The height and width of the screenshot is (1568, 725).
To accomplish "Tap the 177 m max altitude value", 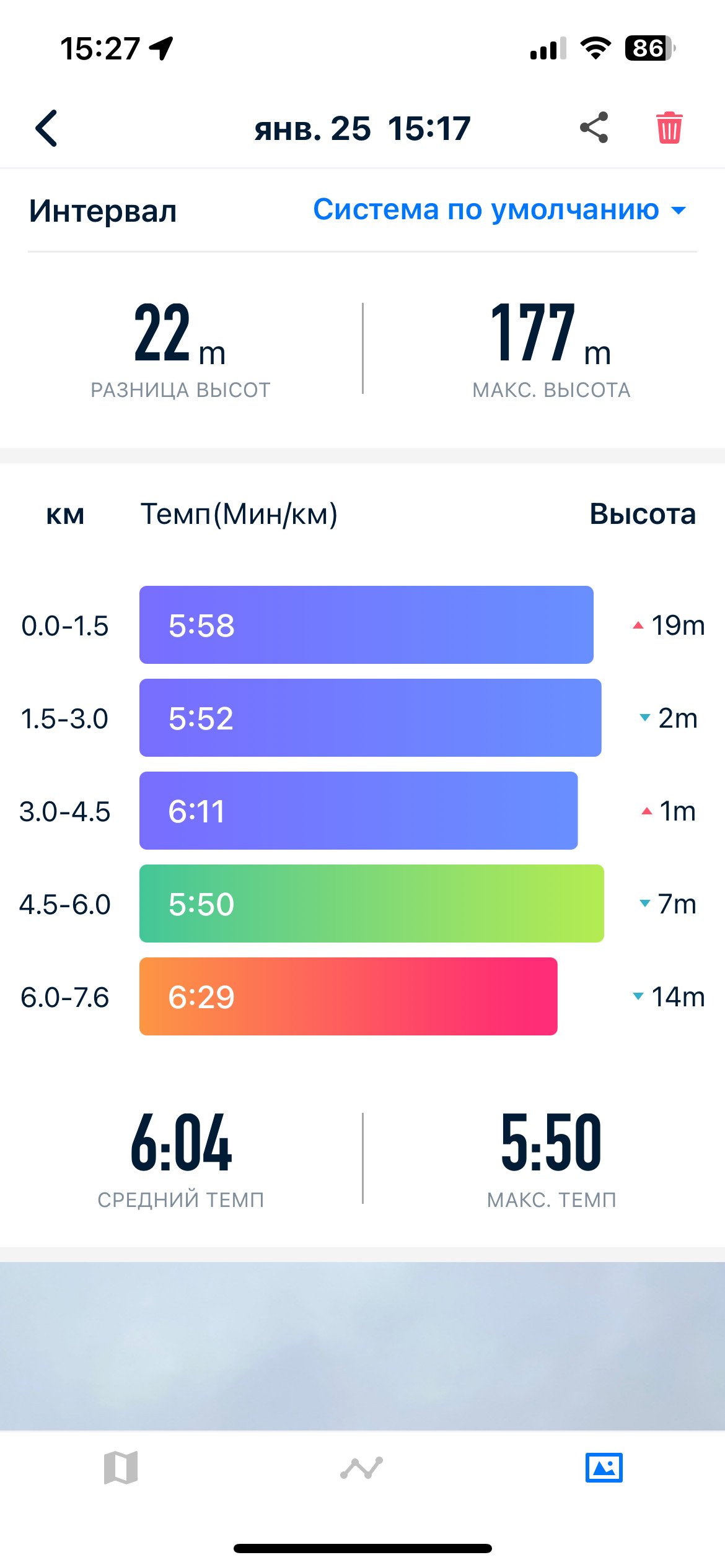I will [x=551, y=333].
